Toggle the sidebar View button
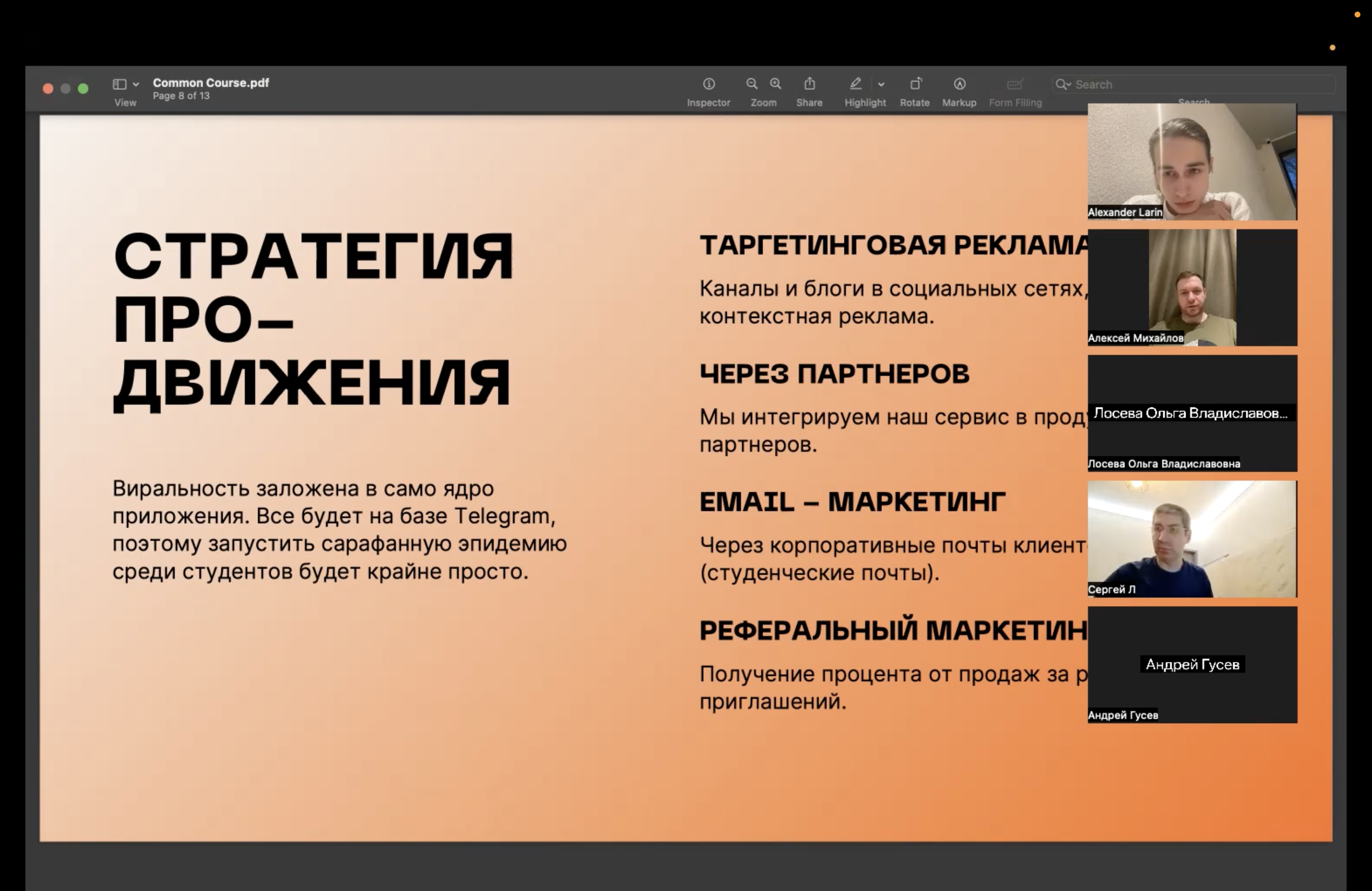Screen dimensions: 1372x891 click(119, 84)
